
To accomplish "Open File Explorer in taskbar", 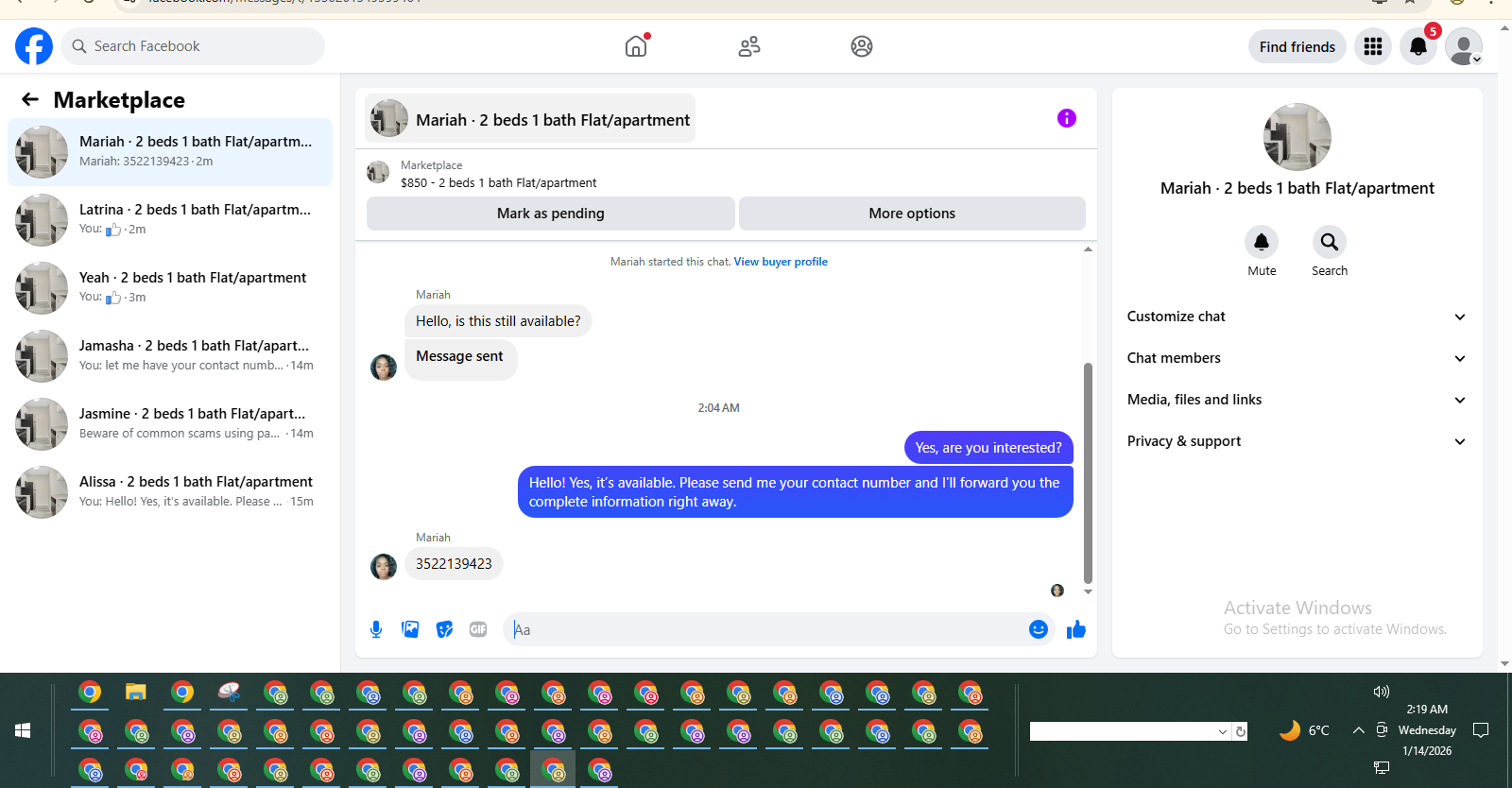I will pos(136,693).
